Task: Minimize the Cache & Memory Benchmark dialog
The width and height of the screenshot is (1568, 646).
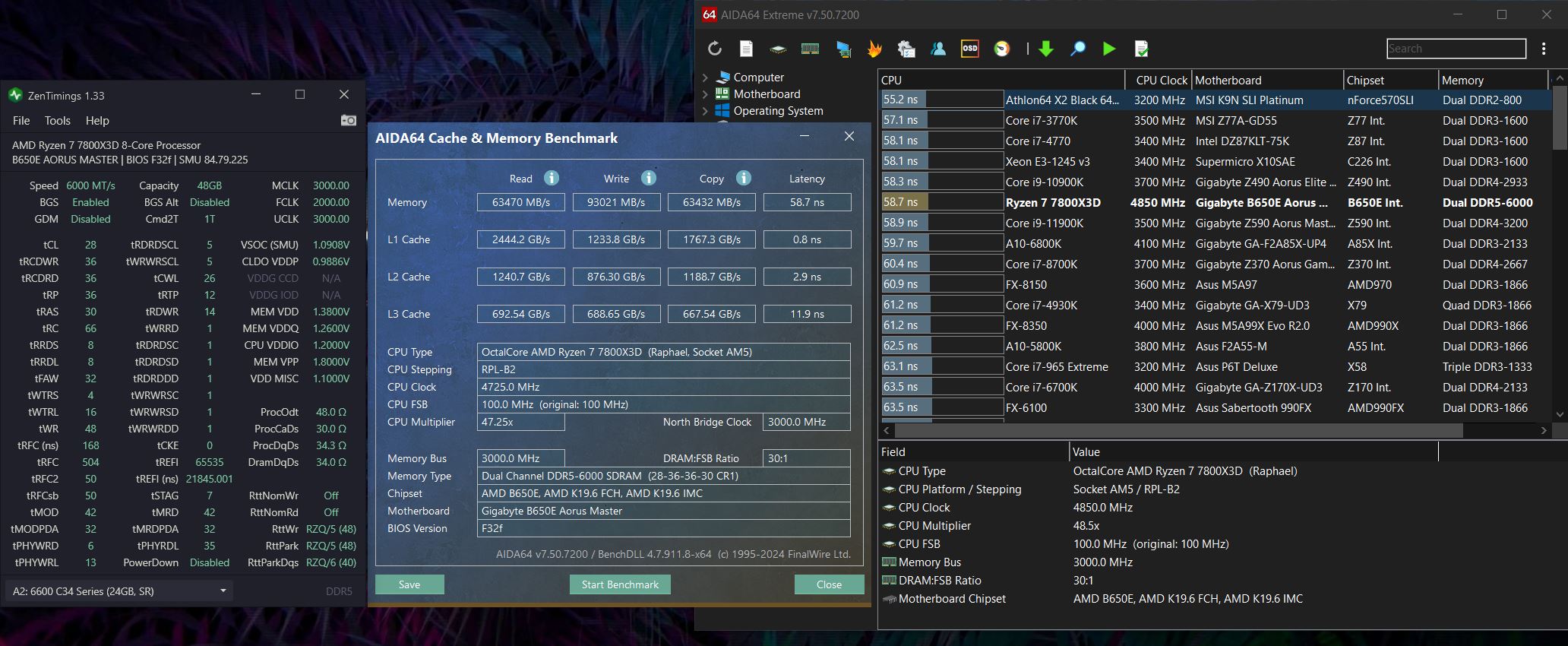Action: (x=805, y=136)
